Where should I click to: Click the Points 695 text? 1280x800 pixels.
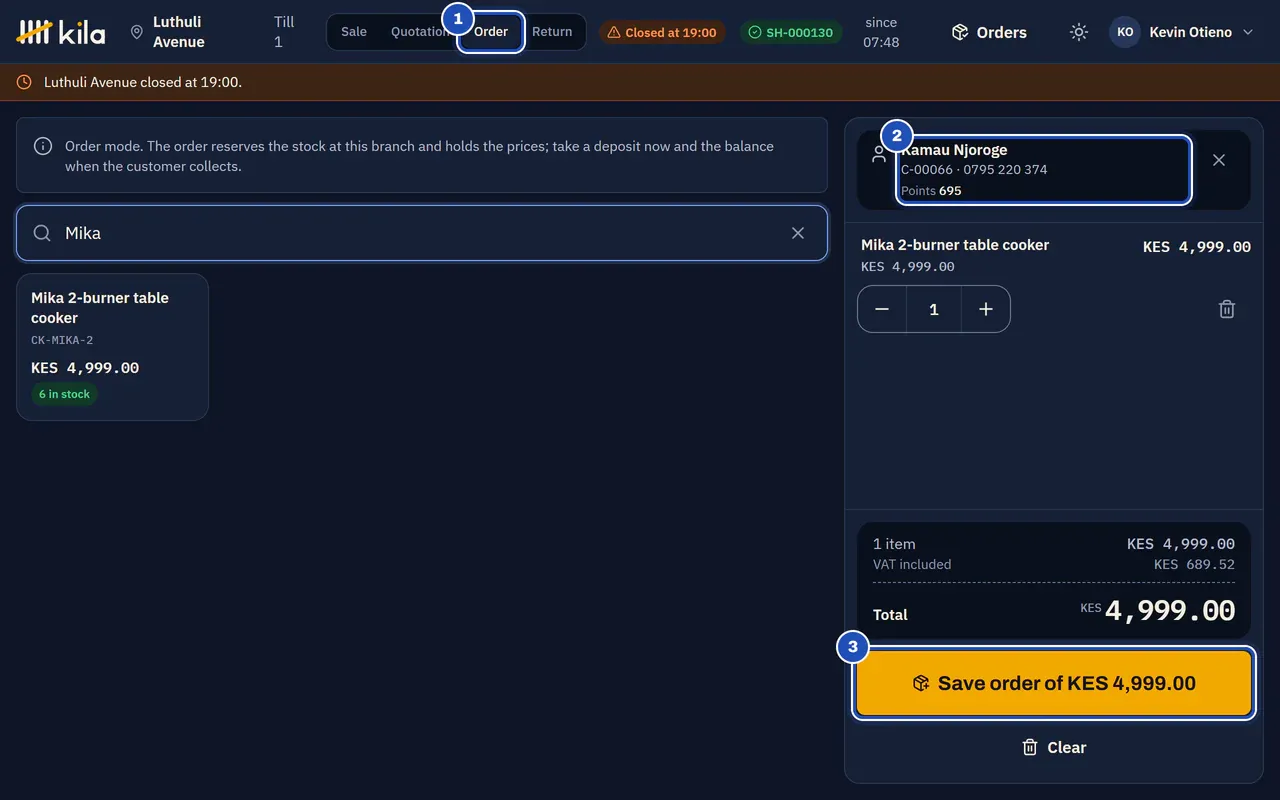931,190
